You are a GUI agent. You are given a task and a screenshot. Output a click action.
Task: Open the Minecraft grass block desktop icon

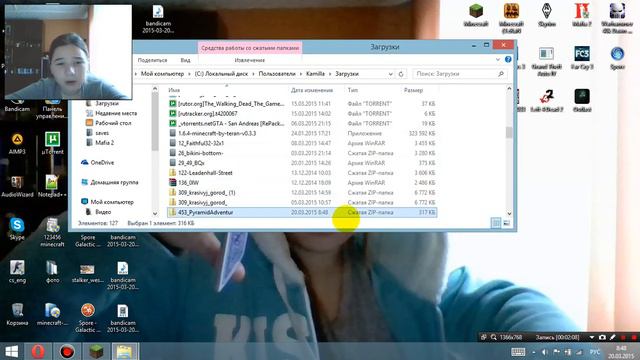[476, 15]
